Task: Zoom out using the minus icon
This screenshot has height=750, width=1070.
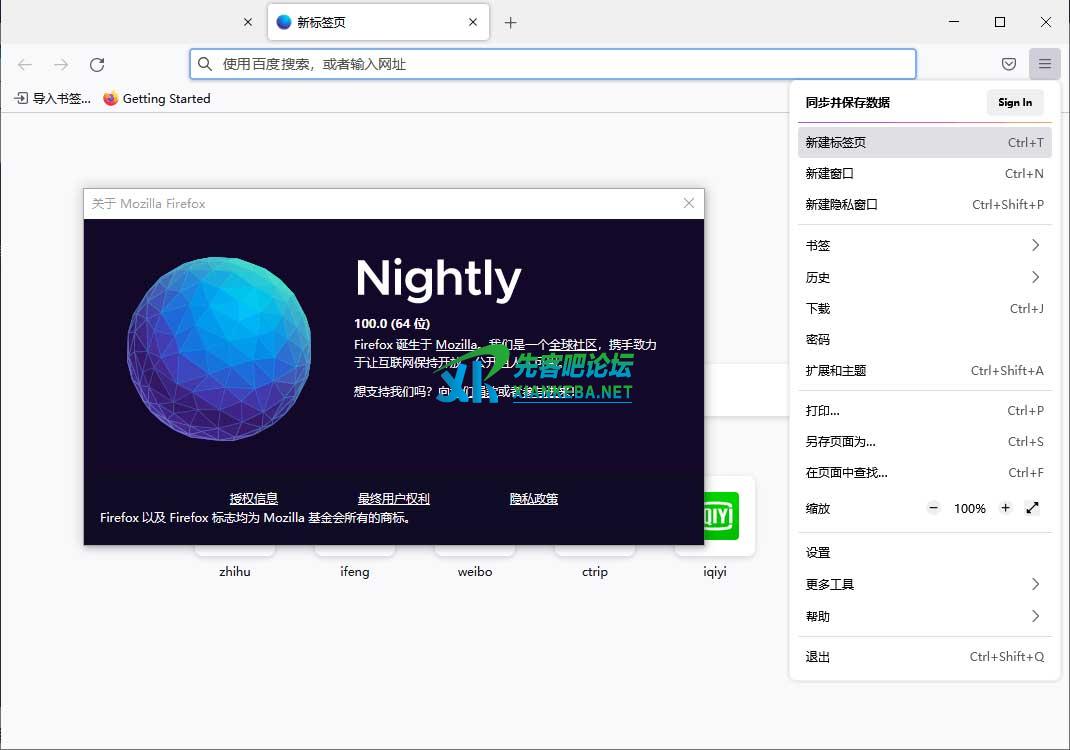Action: pos(933,508)
